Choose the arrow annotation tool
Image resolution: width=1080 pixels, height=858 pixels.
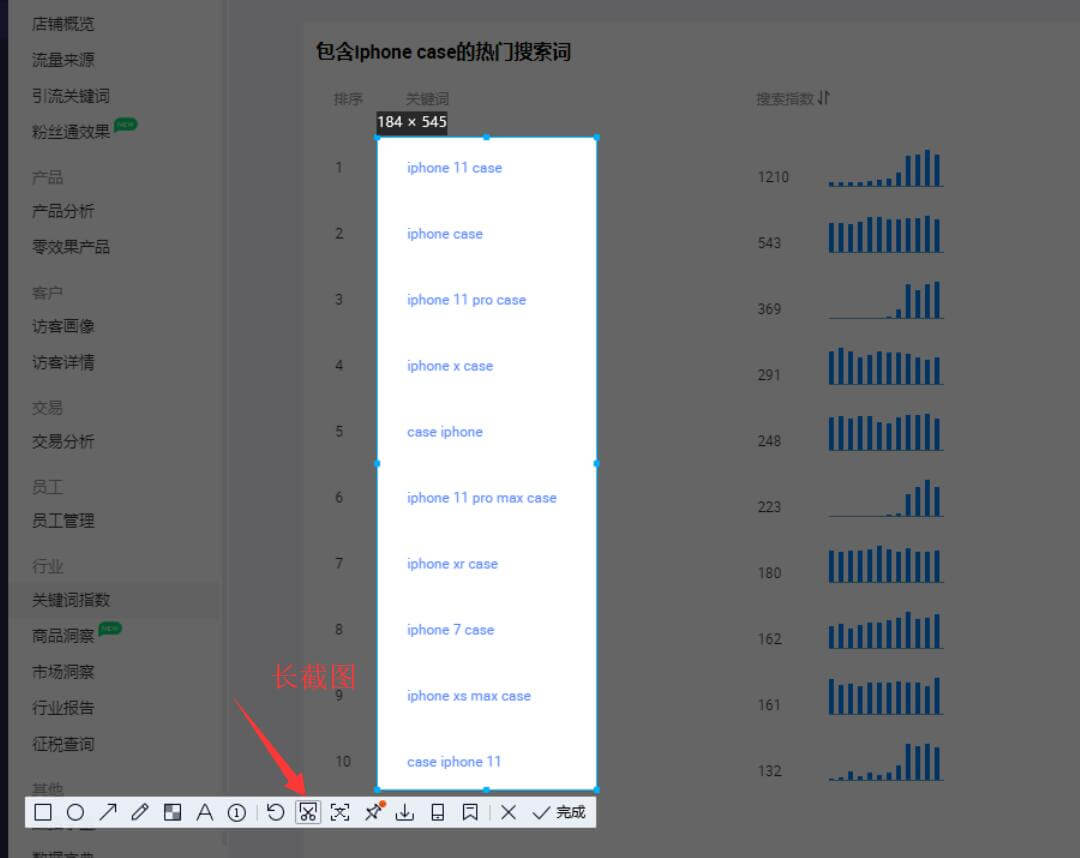click(x=108, y=812)
